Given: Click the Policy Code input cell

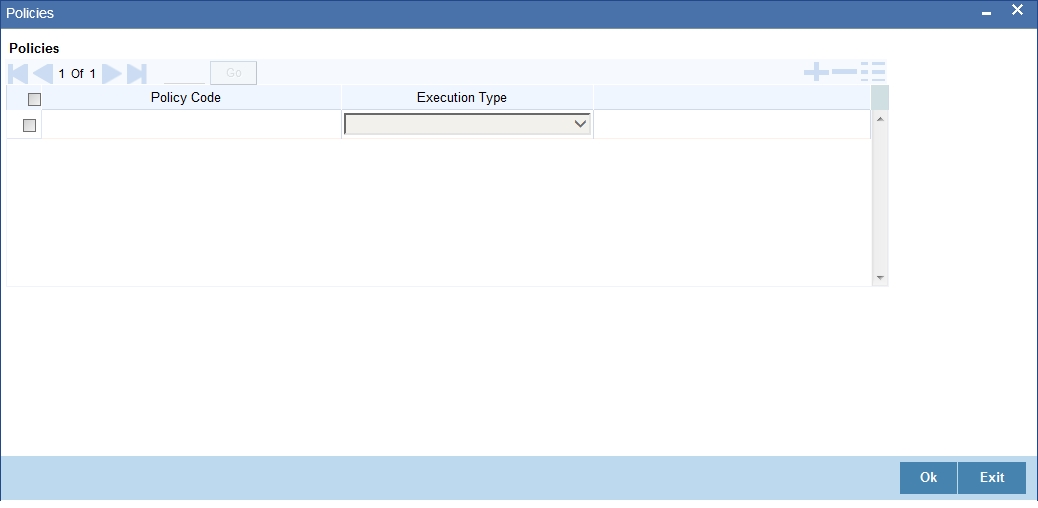Looking at the screenshot, I should (191, 125).
